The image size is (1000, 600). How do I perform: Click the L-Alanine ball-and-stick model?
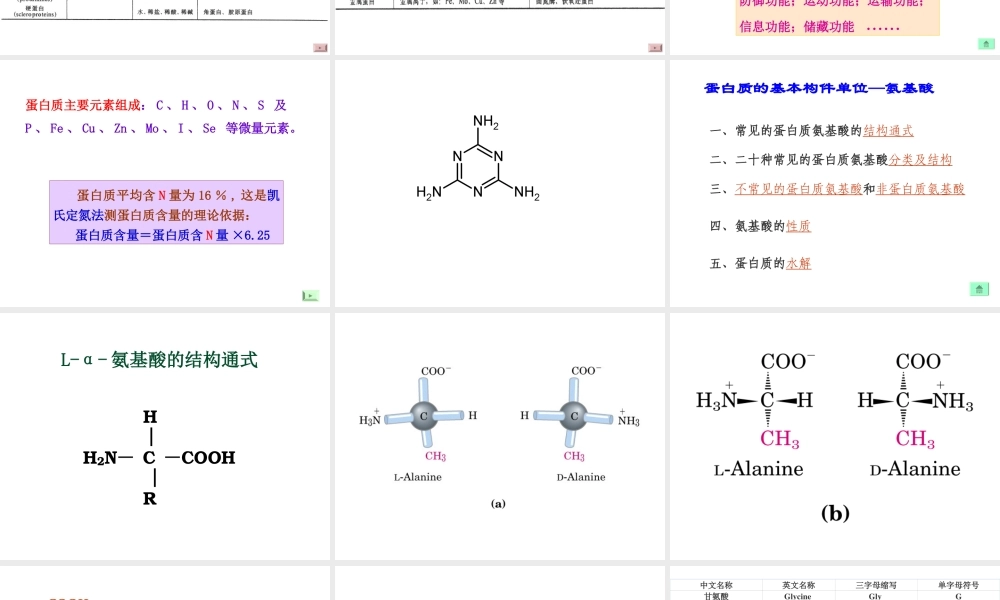pos(424,415)
